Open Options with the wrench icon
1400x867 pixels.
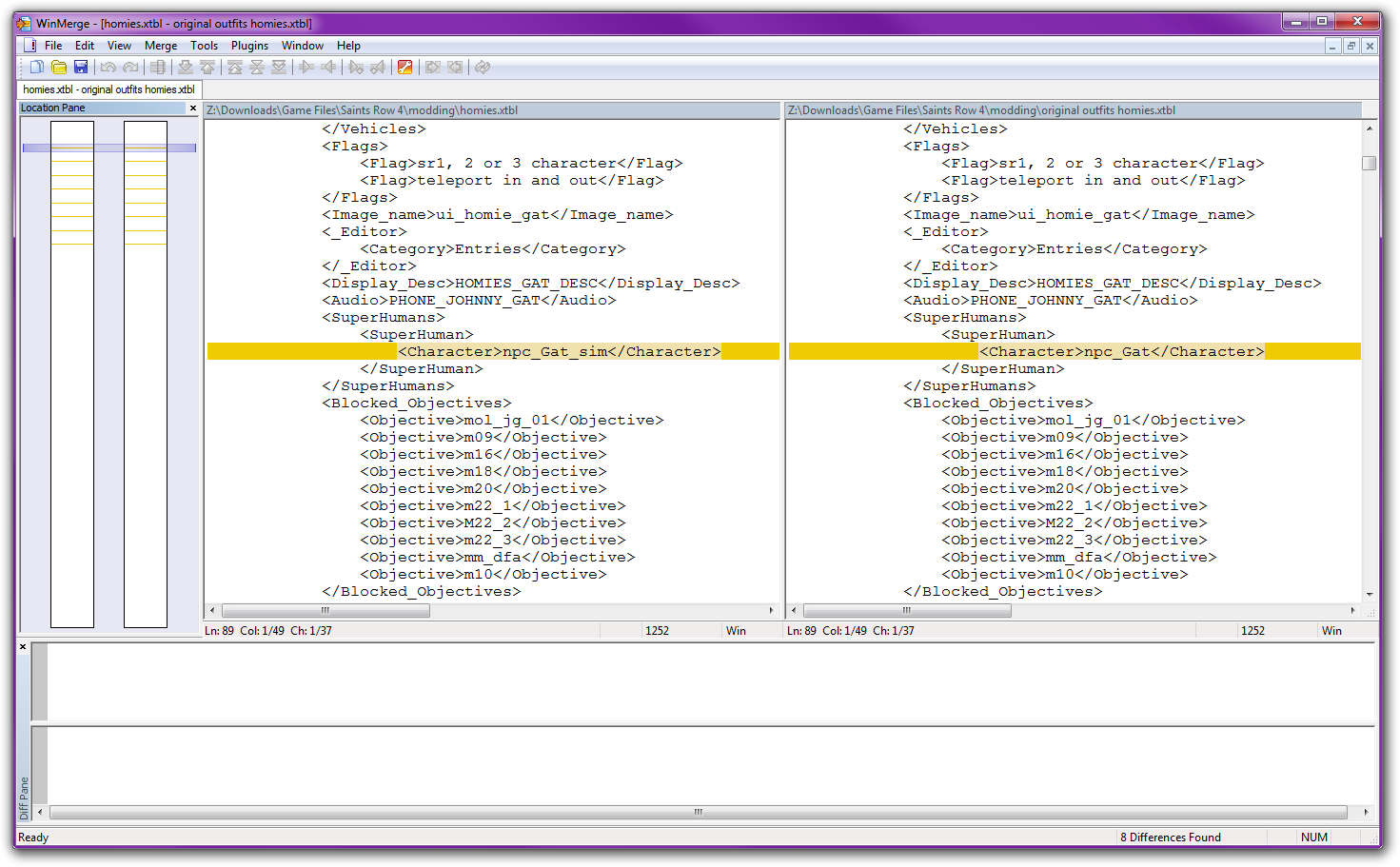405,67
